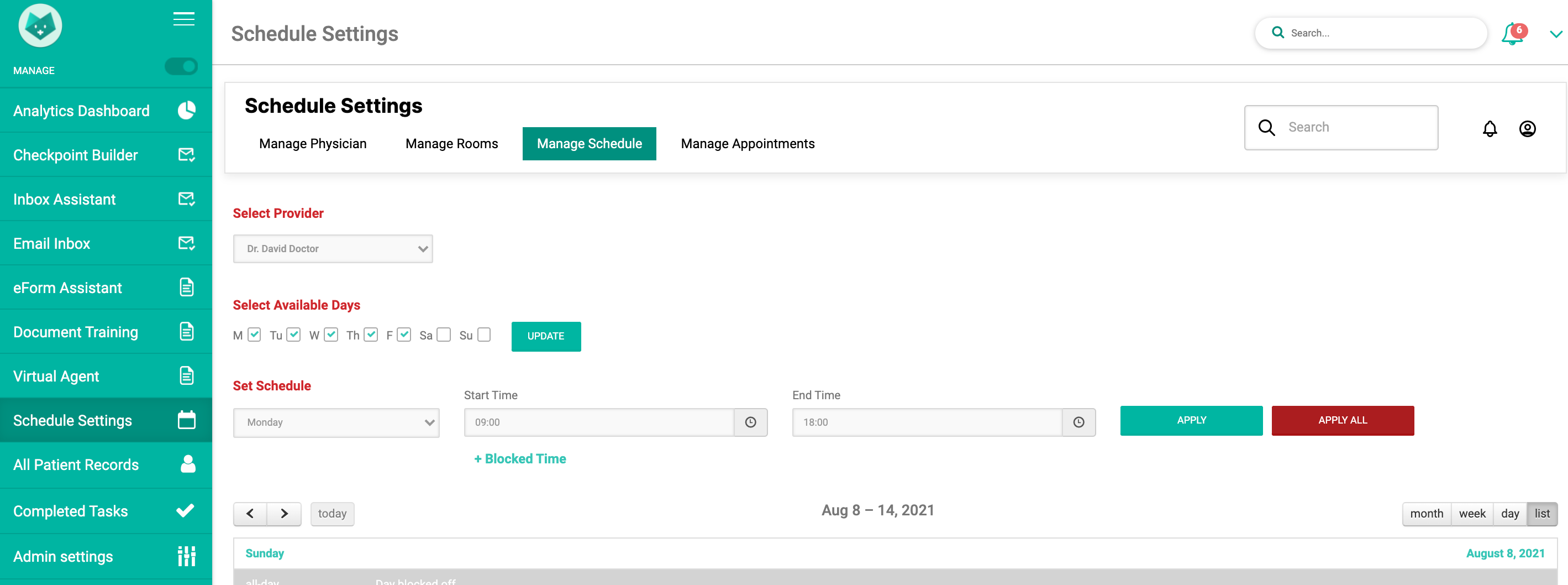1568x585 pixels.
Task: Collapse sidebar with hamburger menu icon
Action: coord(184,19)
